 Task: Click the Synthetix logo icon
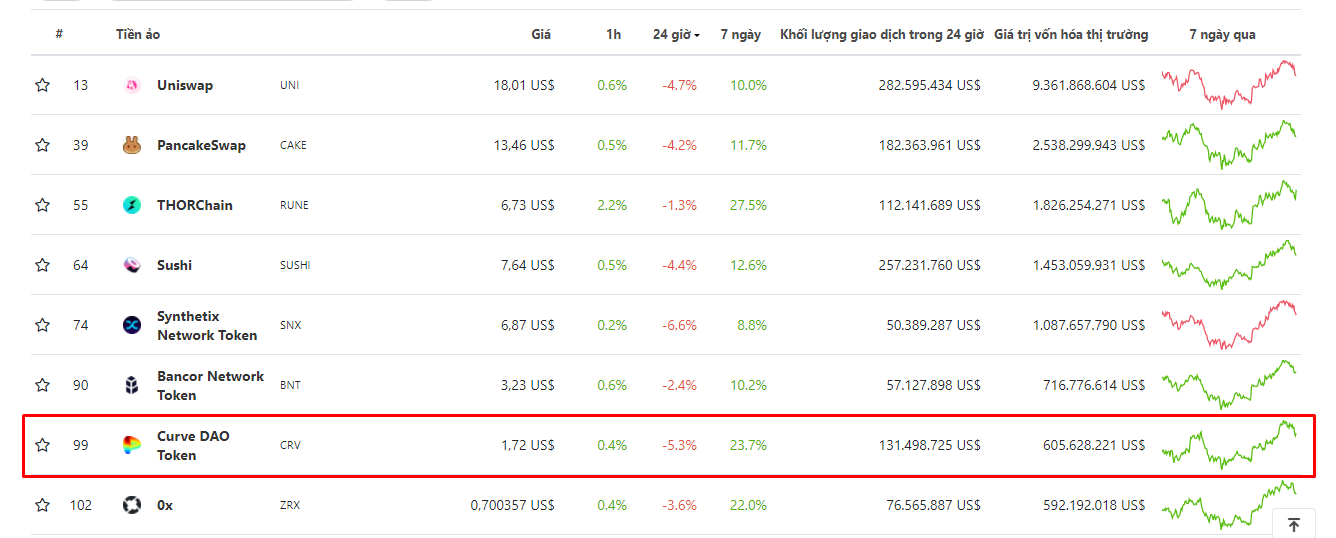tap(132, 325)
